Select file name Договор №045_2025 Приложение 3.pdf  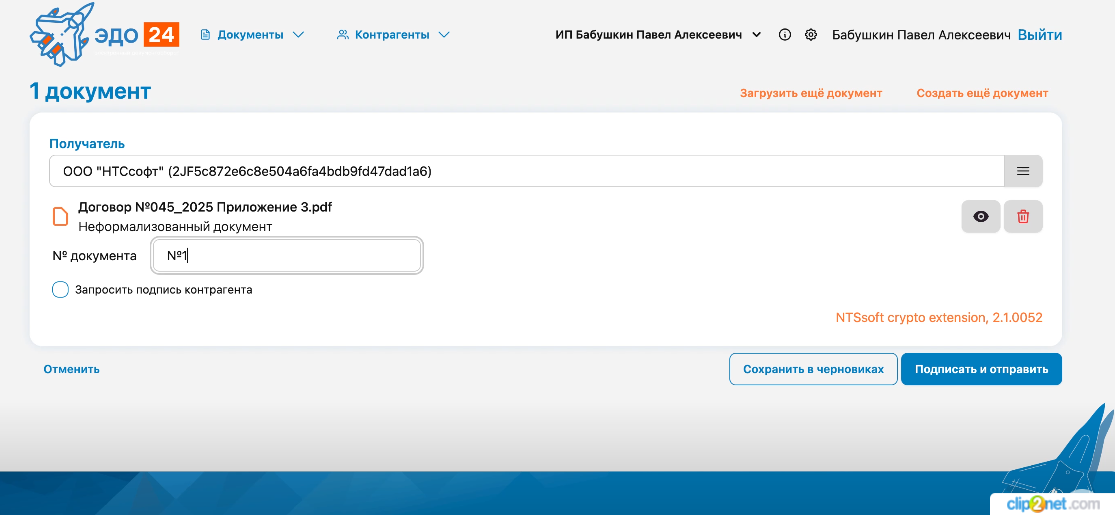(205, 208)
